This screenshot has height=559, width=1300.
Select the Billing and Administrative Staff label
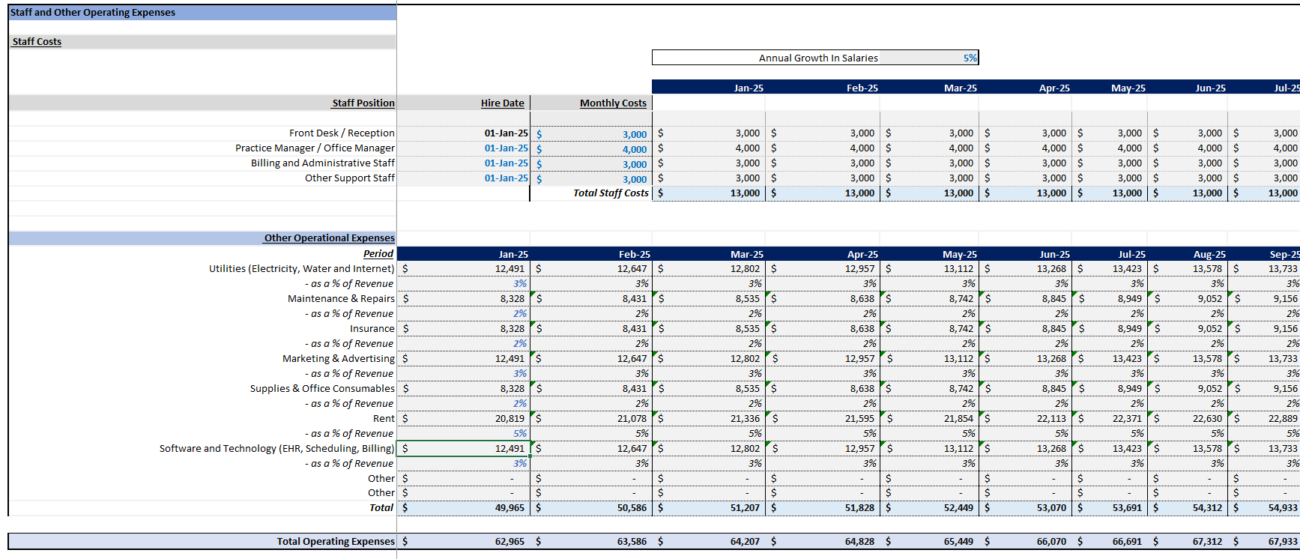click(x=323, y=163)
